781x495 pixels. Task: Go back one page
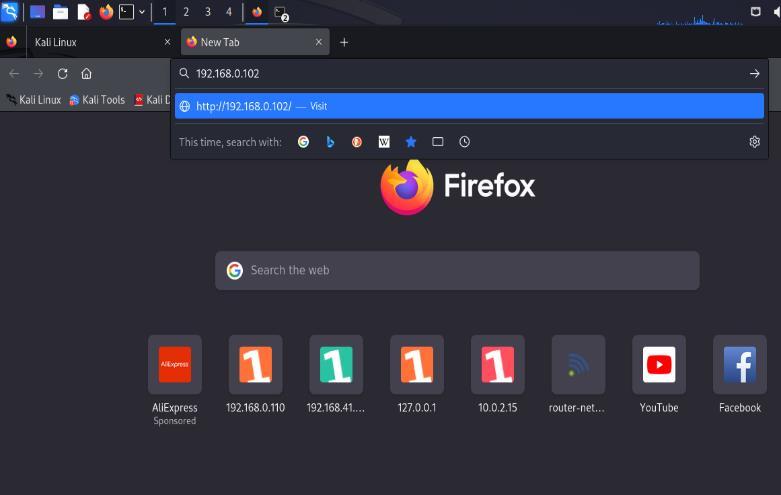[x=14, y=74]
